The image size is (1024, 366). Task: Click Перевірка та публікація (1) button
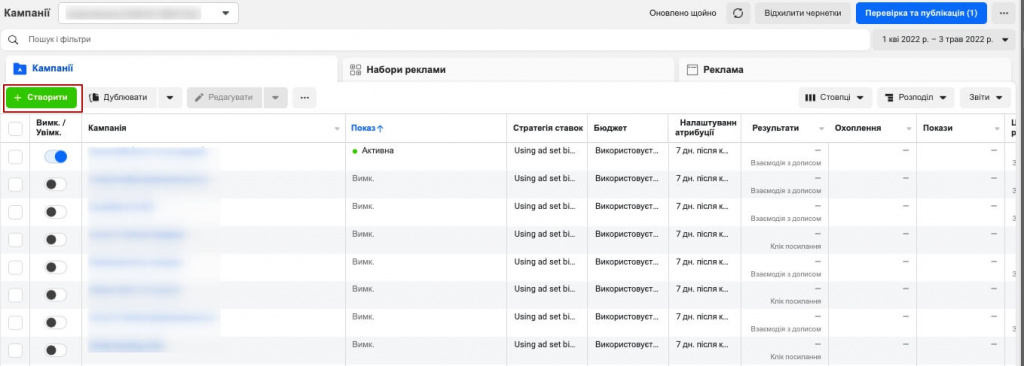921,13
